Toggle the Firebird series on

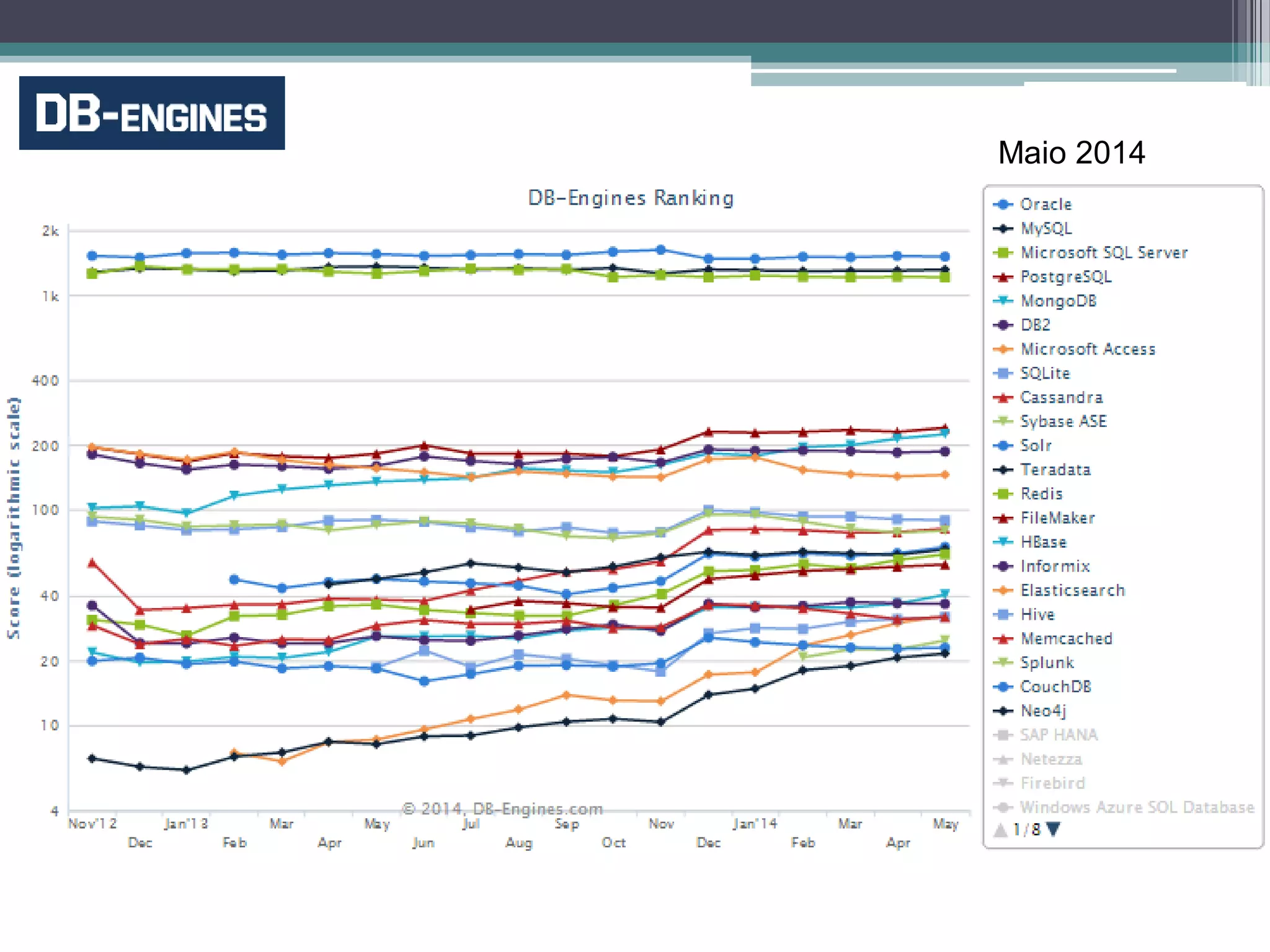pos(1052,783)
